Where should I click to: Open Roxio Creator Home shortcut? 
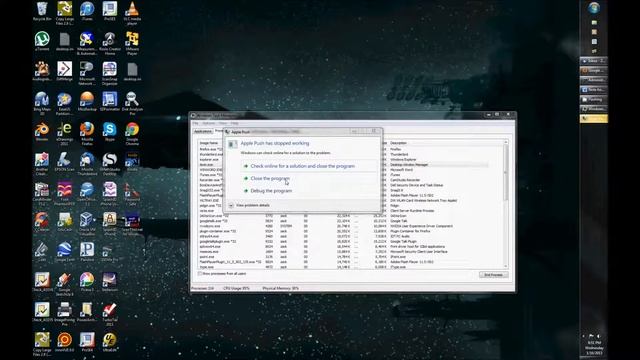(x=109, y=43)
